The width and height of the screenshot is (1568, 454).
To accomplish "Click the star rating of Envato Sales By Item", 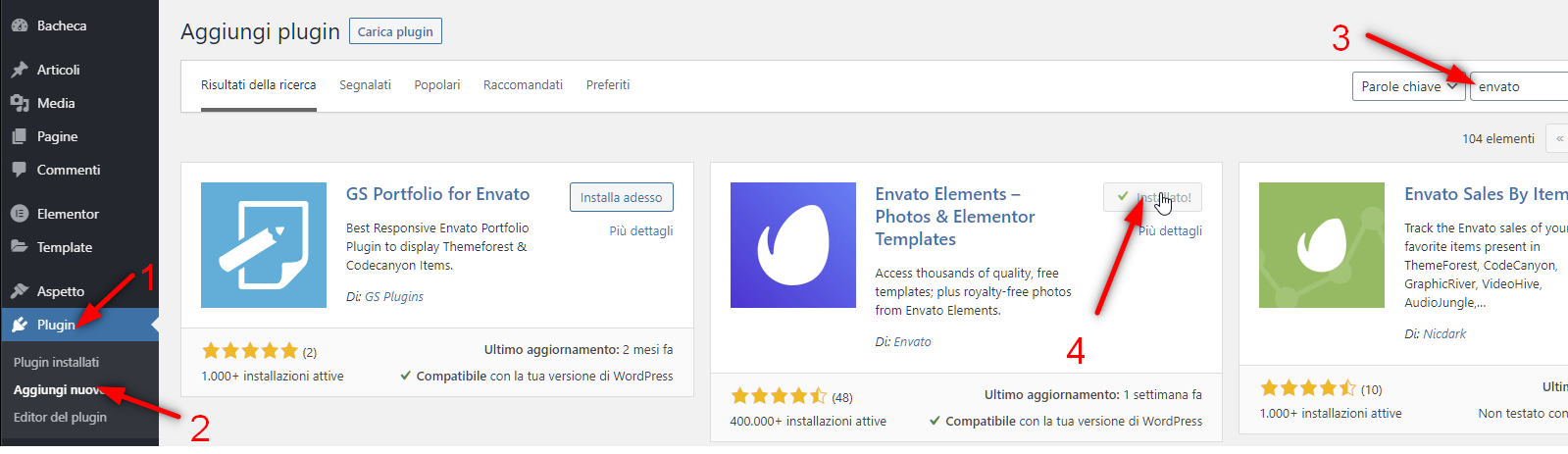I will click(x=1308, y=388).
